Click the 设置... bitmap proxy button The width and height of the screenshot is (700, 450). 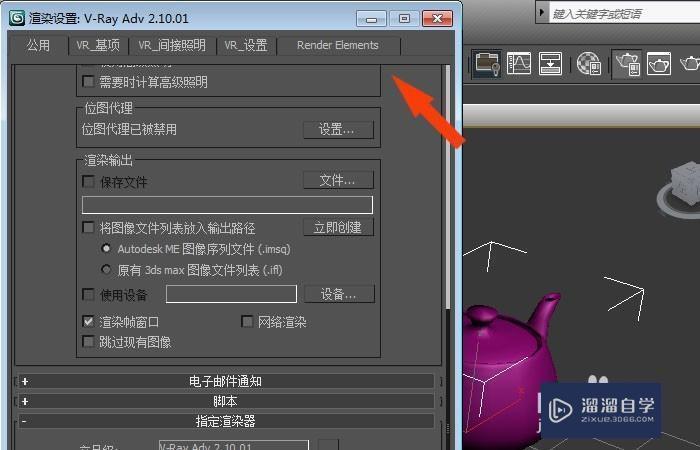338,129
